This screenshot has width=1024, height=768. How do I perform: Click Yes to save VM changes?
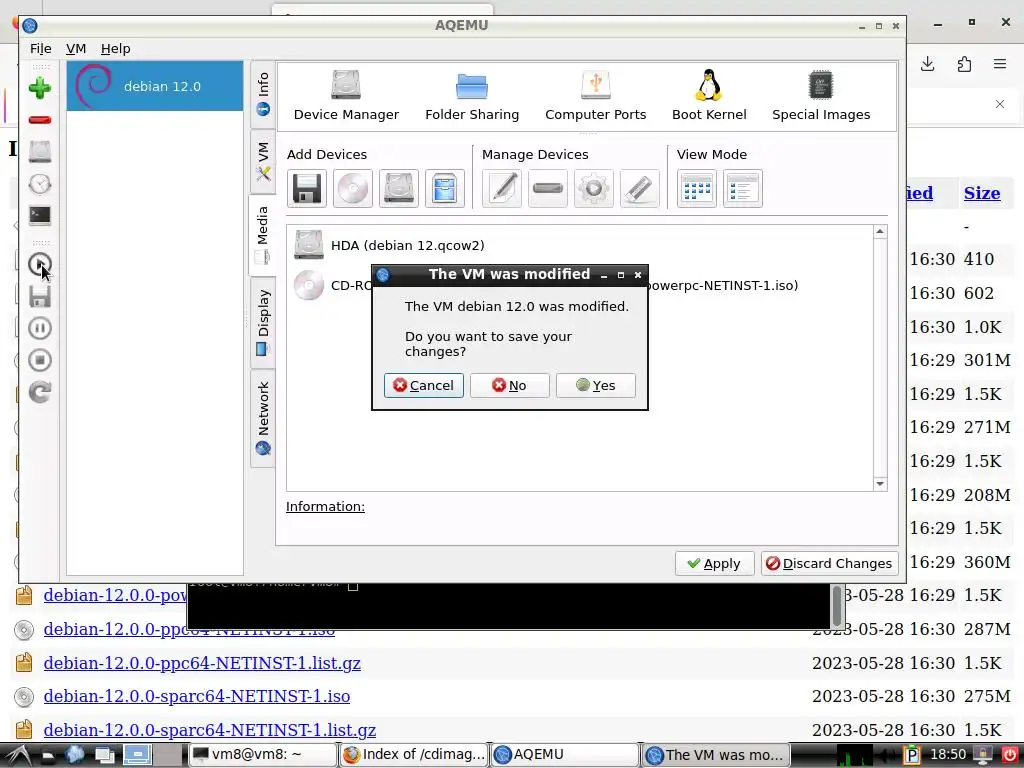coord(596,385)
